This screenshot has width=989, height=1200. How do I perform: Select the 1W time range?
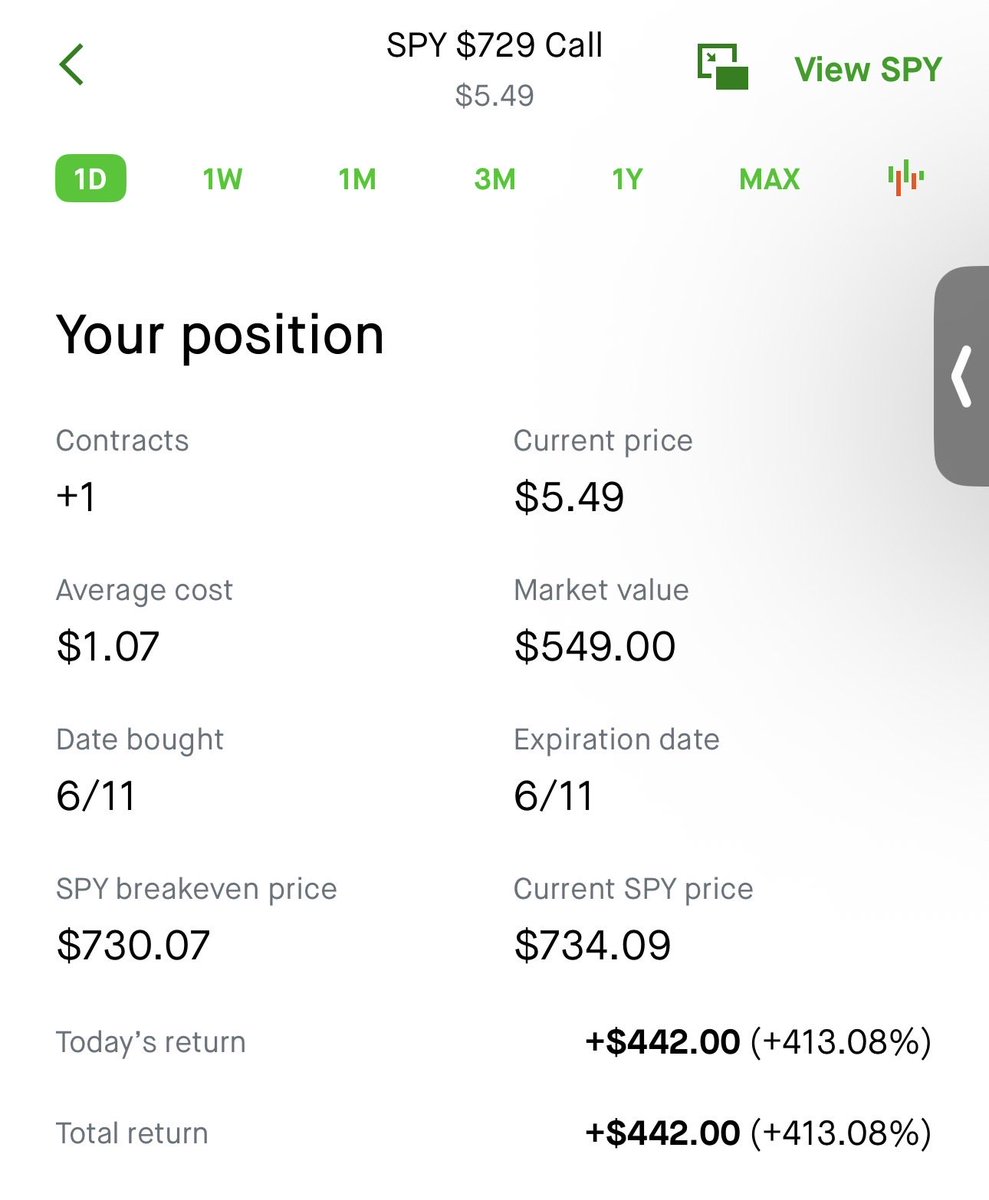223,180
